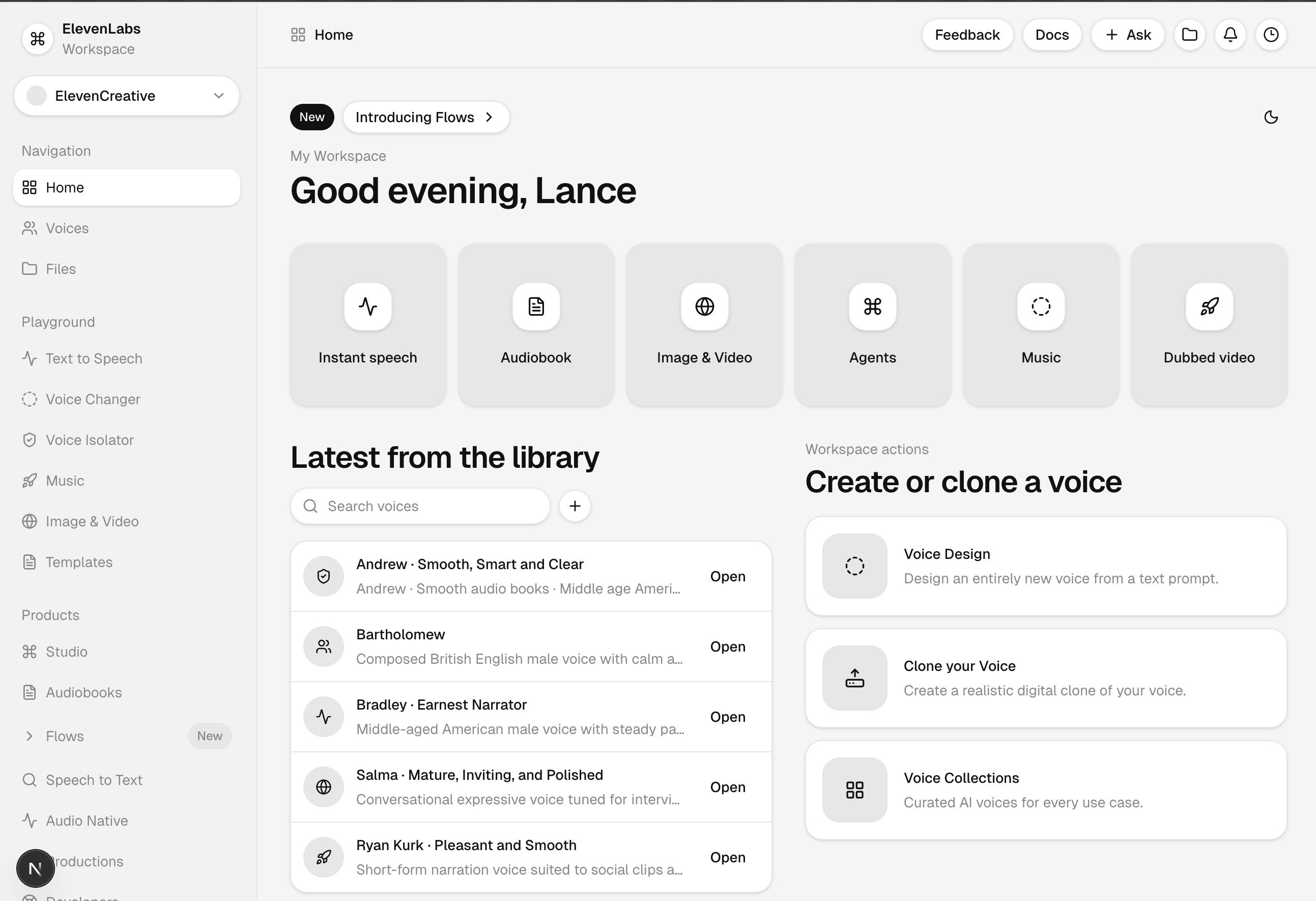The height and width of the screenshot is (901, 1316).
Task: Open the Bartholomew voice
Action: coord(727,646)
